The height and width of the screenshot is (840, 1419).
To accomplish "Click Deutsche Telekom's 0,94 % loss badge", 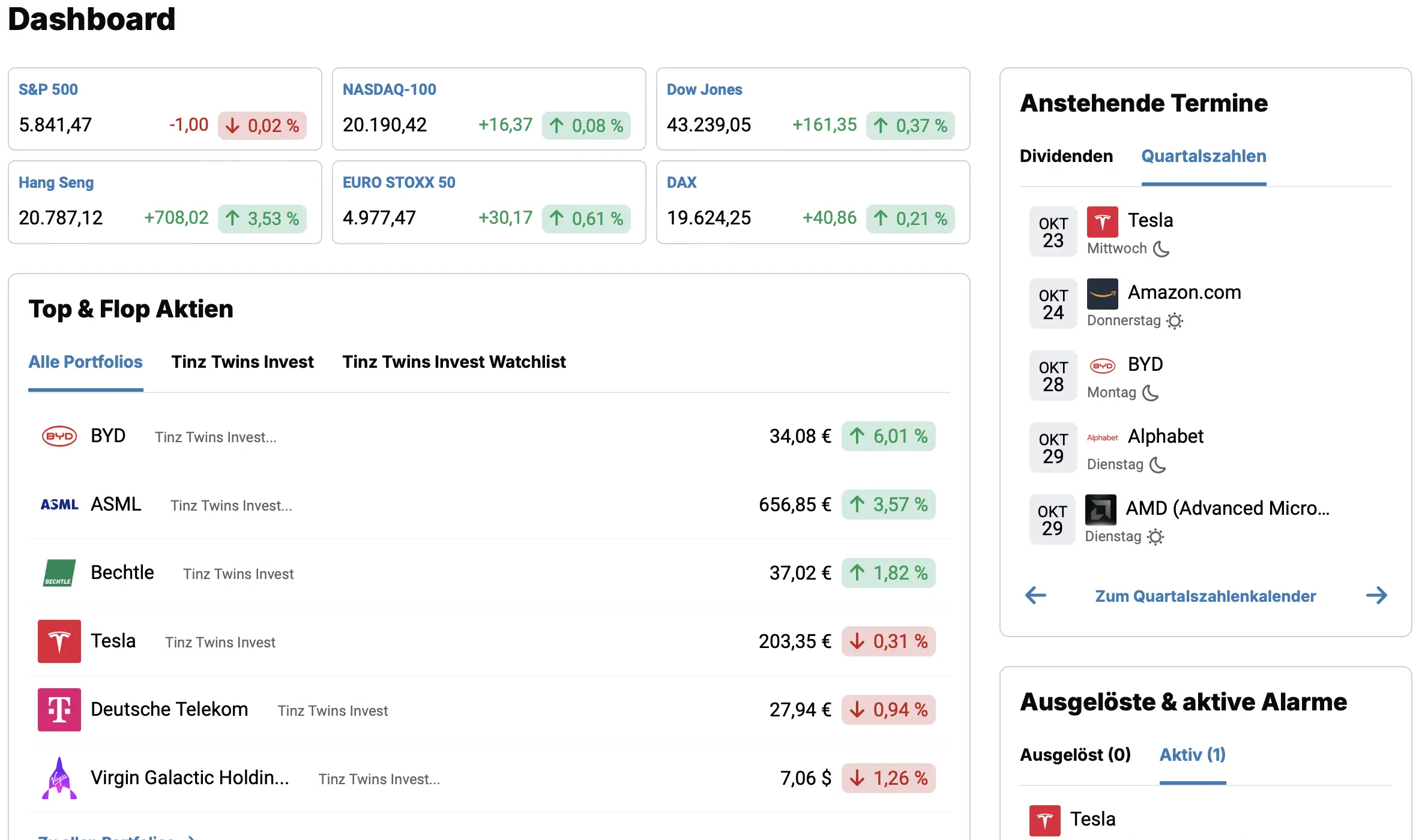I will point(888,710).
